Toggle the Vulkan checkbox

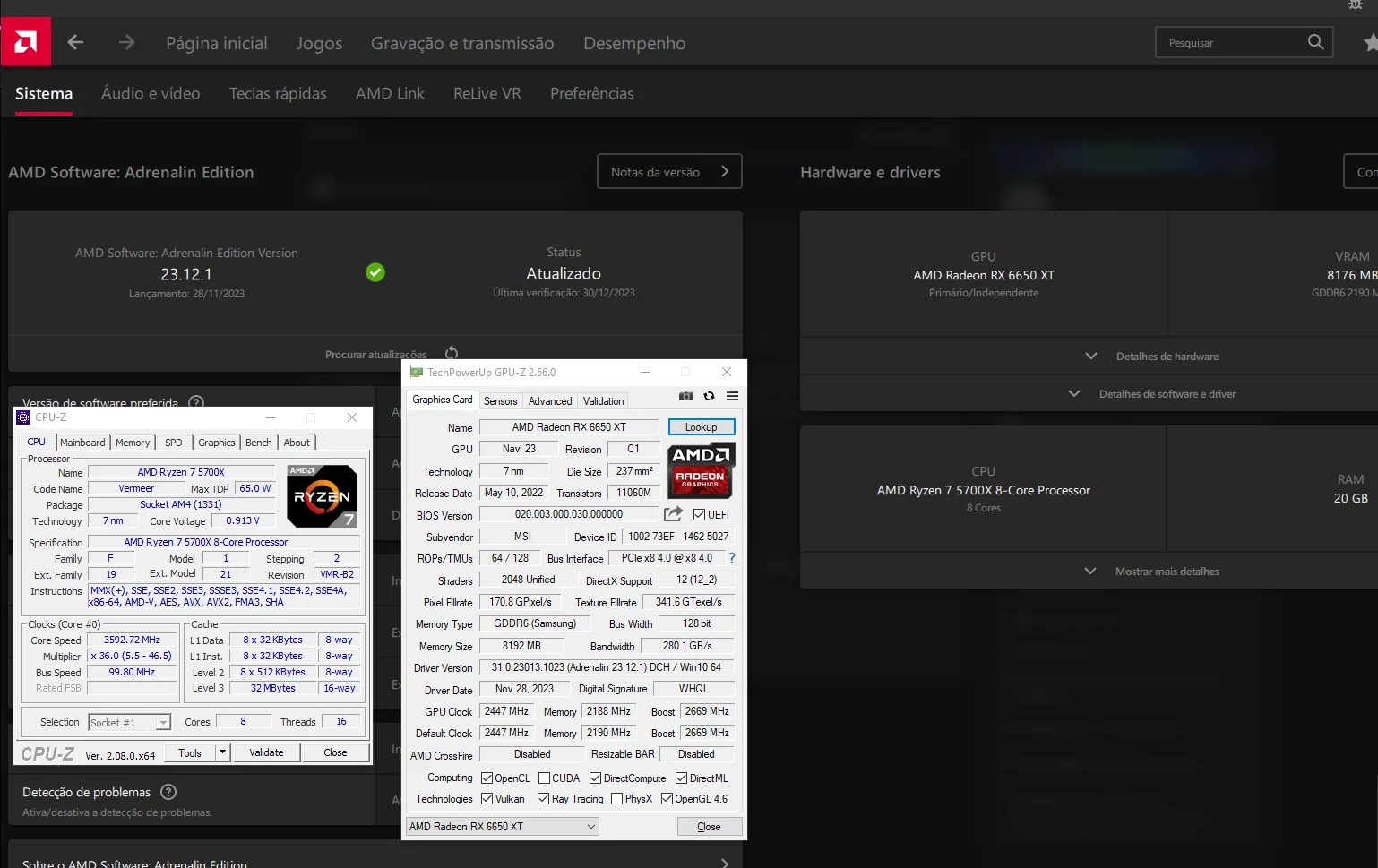(487, 799)
